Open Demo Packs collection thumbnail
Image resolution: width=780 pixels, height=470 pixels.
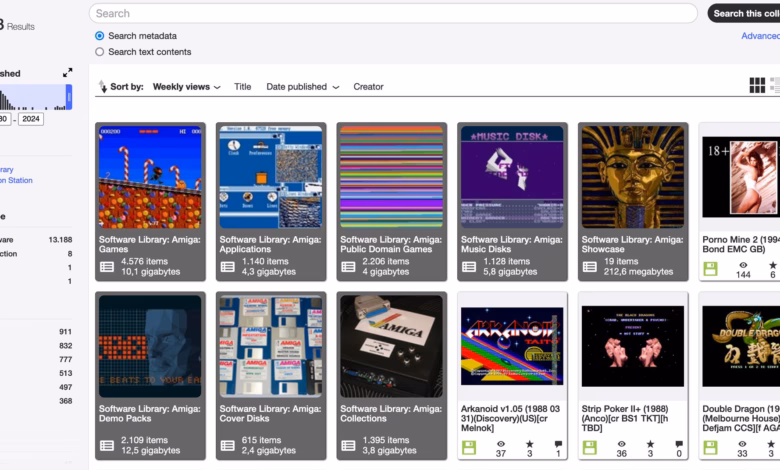click(150, 346)
